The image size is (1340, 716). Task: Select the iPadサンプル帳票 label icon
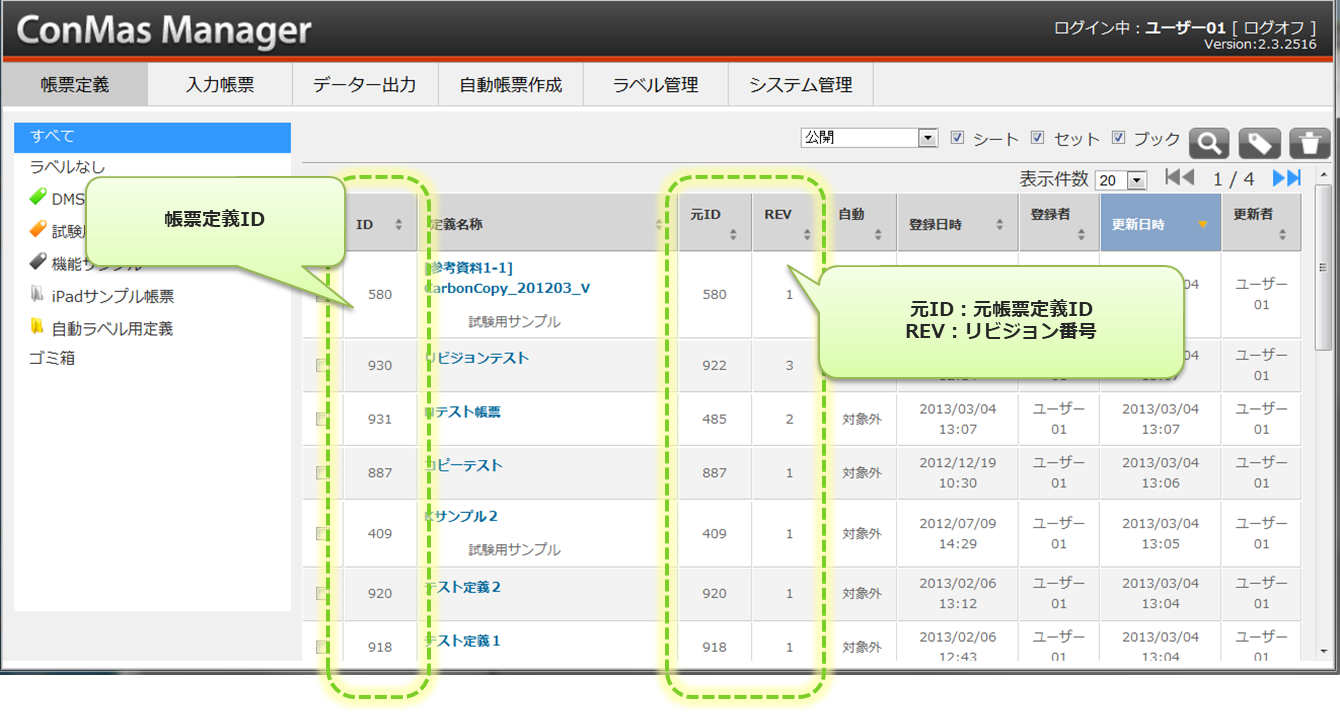pyautogui.click(x=38, y=296)
